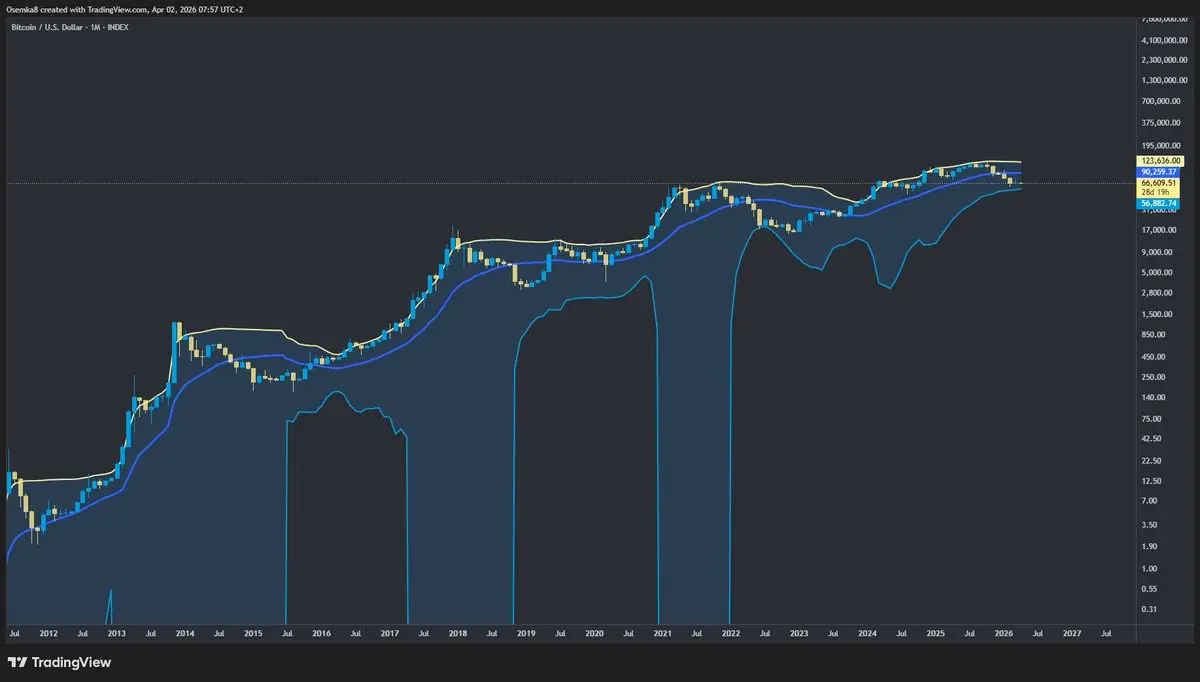Click the 0.31 price axis label
Viewport: 1200px width, 682px height.
1150,609
